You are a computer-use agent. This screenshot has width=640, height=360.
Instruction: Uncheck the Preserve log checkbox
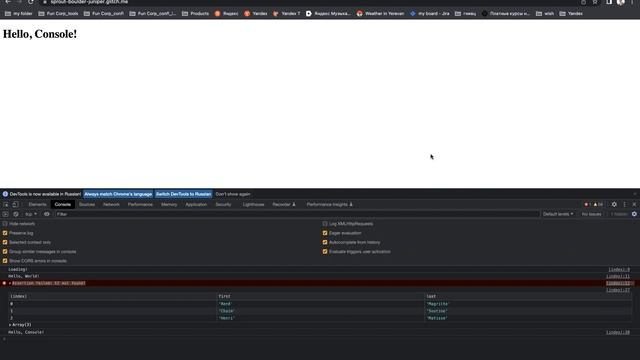click(x=5, y=233)
